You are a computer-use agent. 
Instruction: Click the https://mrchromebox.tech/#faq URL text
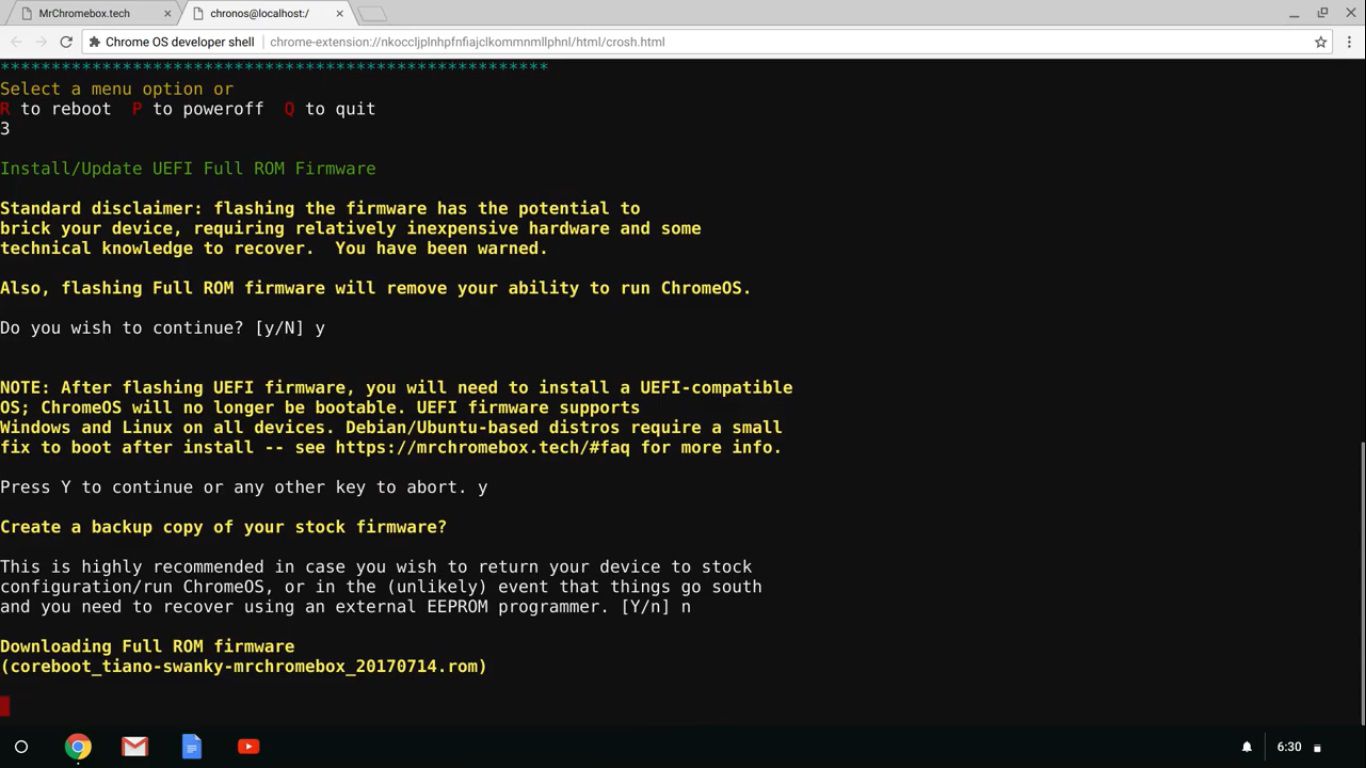coord(483,447)
